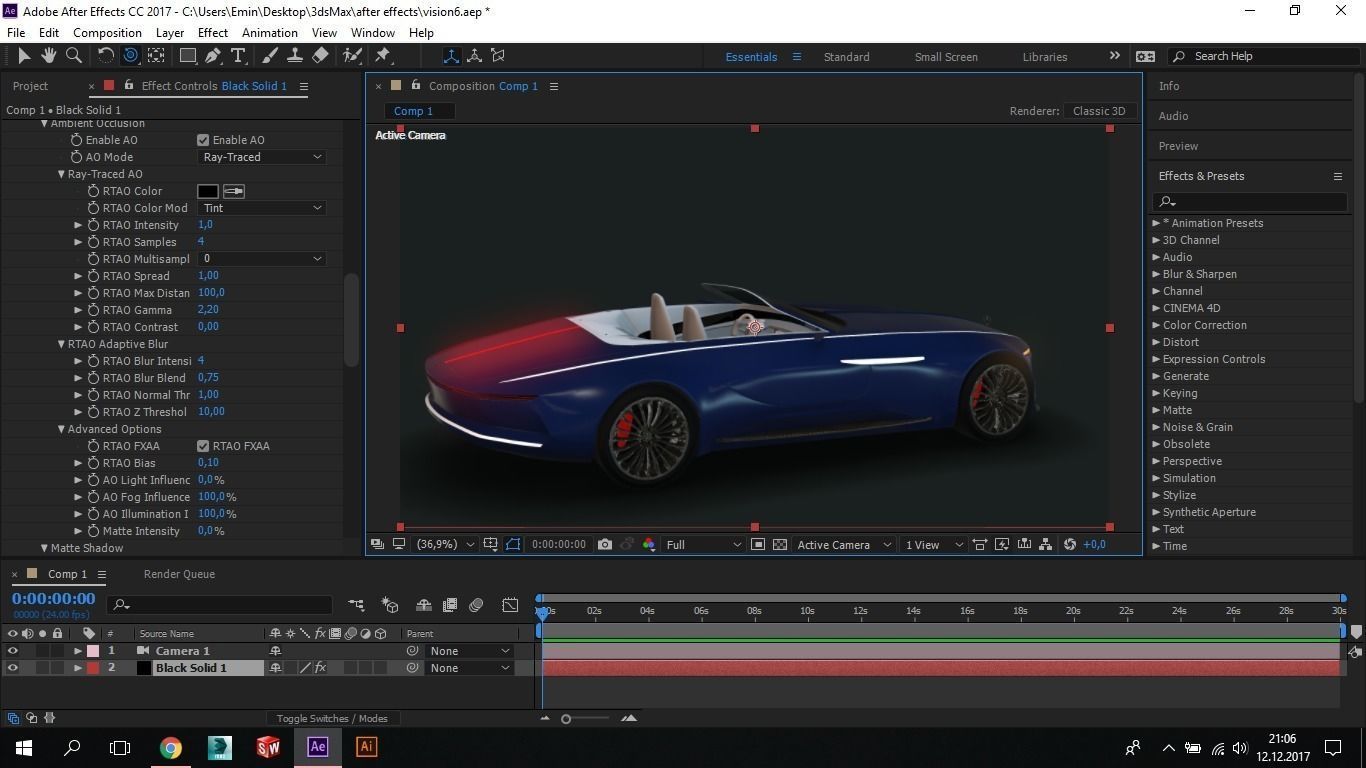Open the magnification 36,9% dropdown
The height and width of the screenshot is (768, 1366).
pos(445,544)
